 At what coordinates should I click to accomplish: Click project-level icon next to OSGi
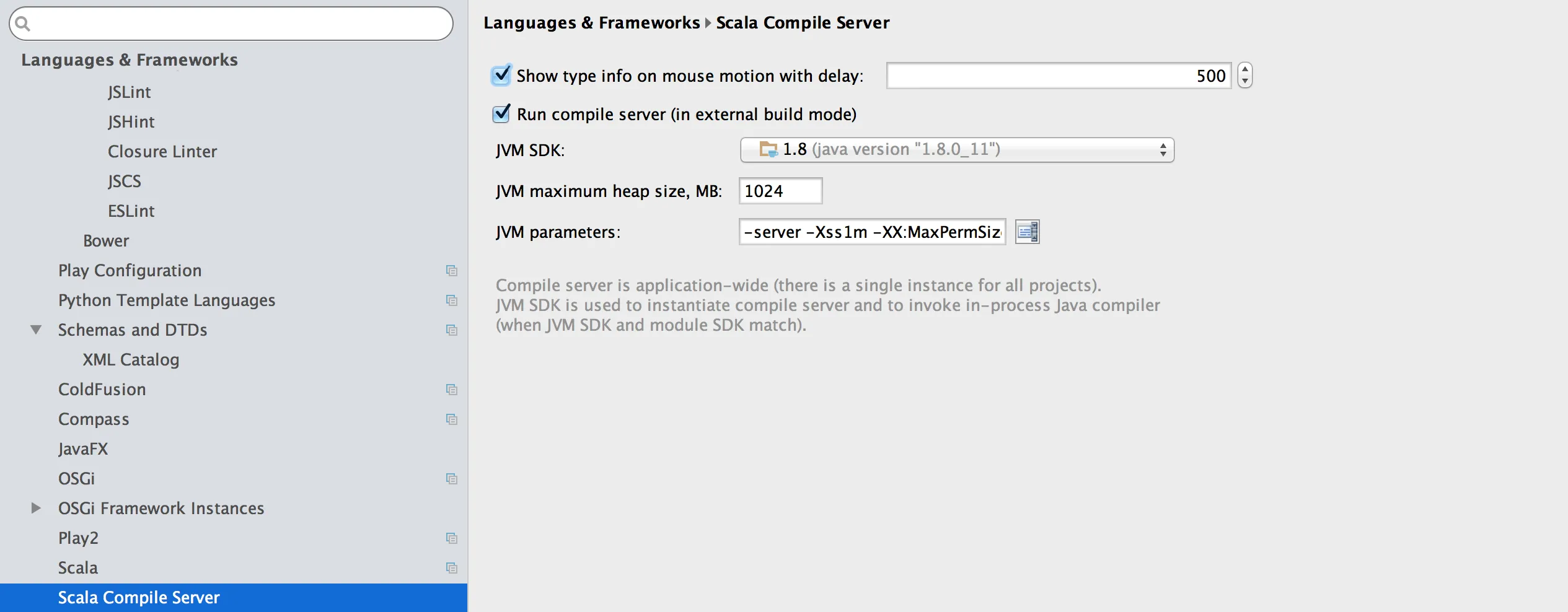pyautogui.click(x=452, y=479)
